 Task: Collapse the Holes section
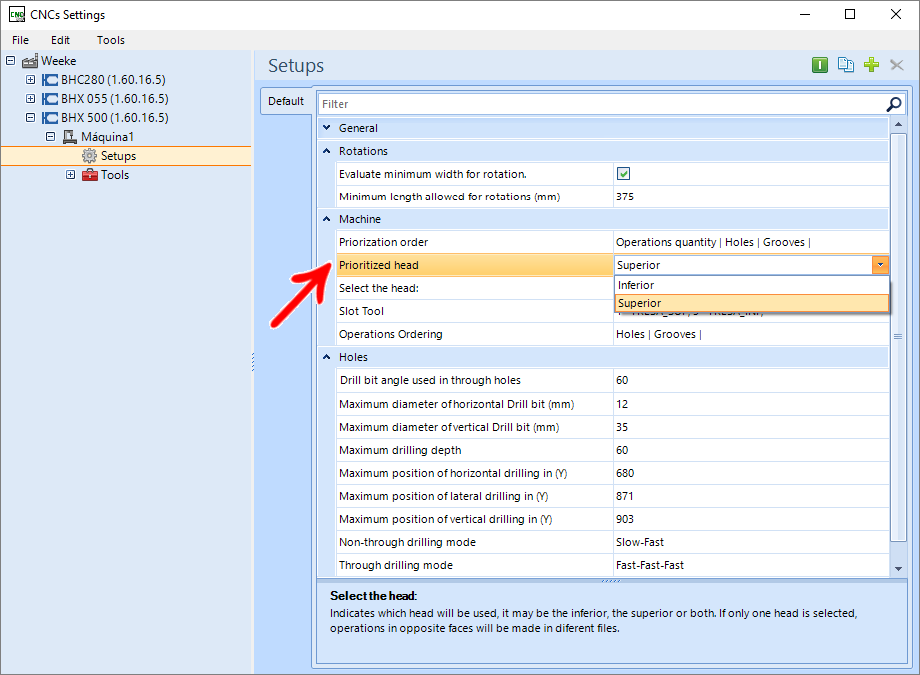point(327,357)
